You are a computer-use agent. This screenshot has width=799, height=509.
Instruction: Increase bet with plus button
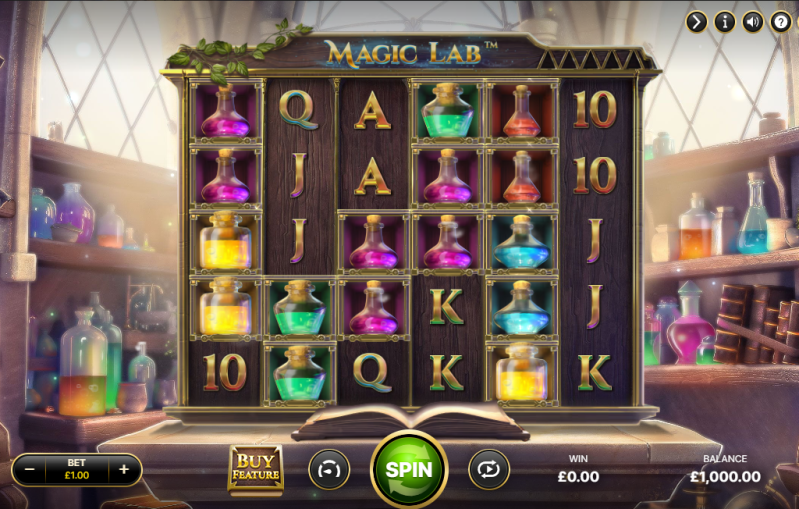click(x=124, y=469)
